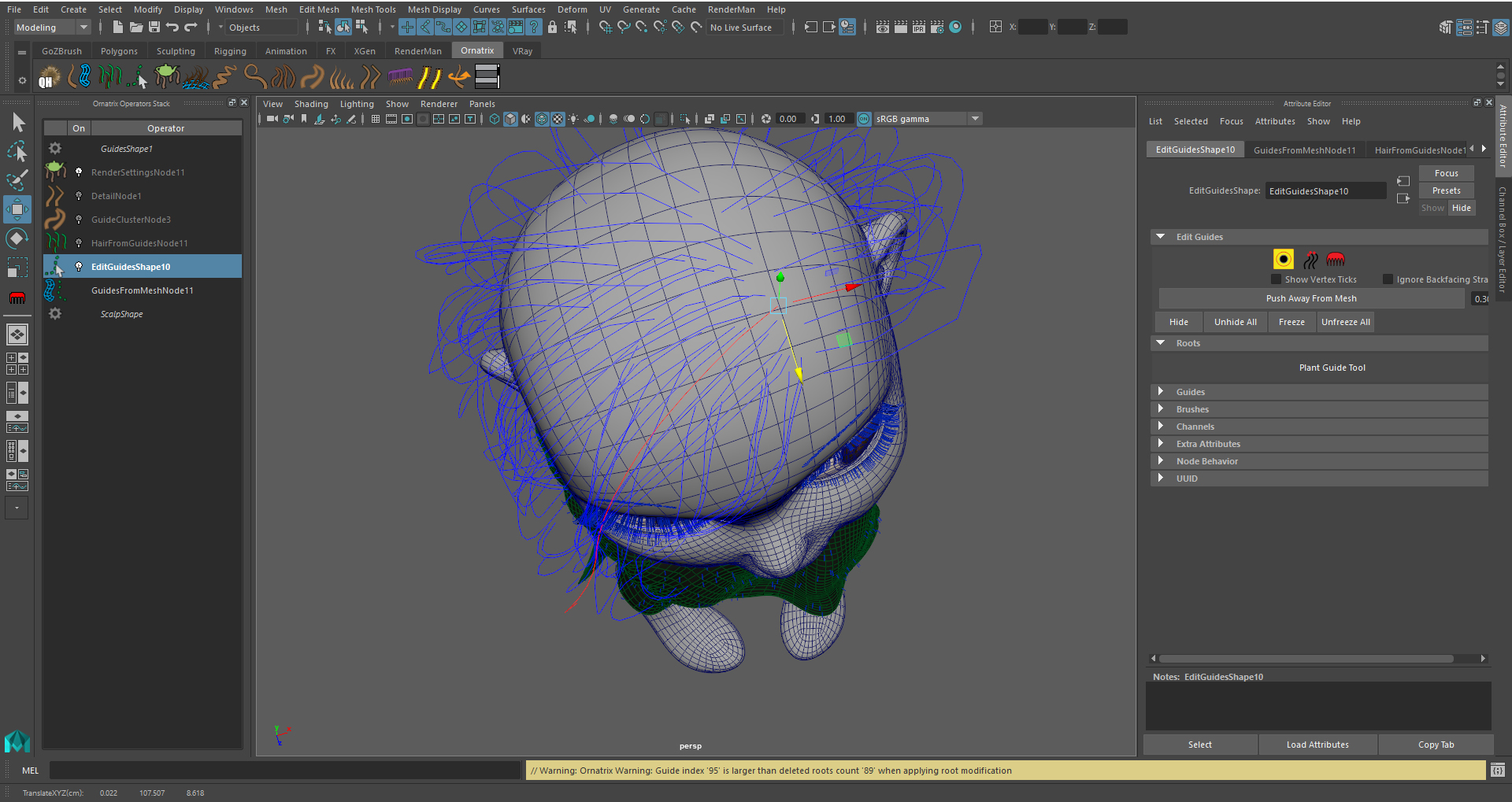
Task: Open the sRGB gamma view transform dropdown
Action: pos(975,119)
